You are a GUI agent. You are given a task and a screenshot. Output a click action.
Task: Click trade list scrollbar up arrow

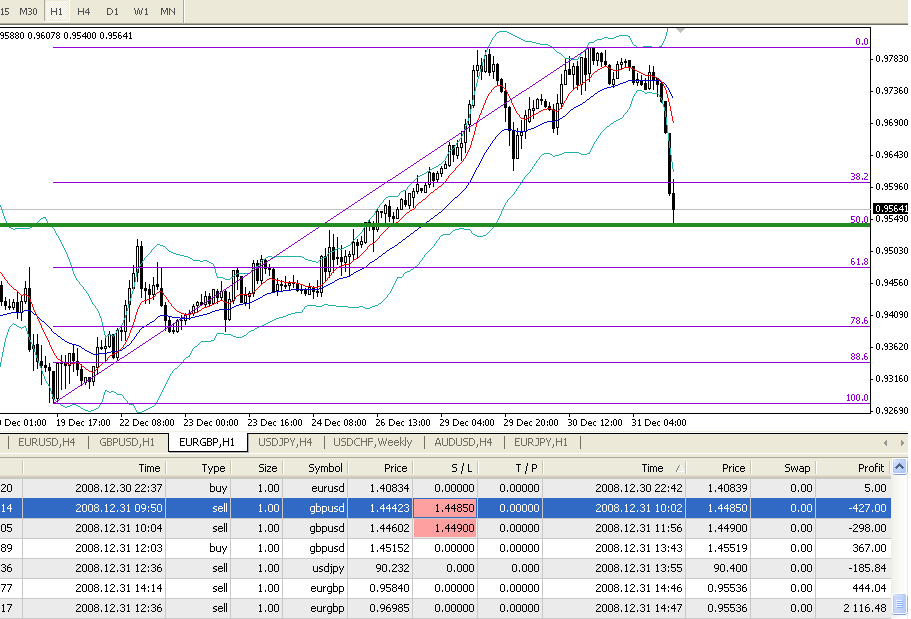point(901,467)
